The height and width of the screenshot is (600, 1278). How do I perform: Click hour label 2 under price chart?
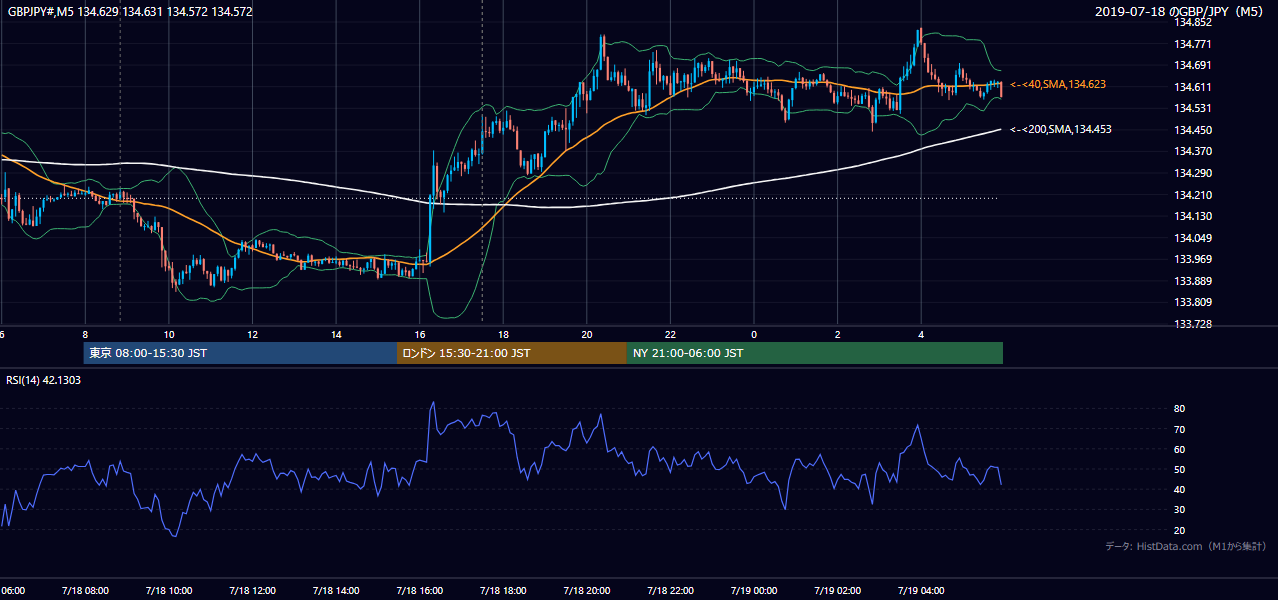[x=837, y=334]
